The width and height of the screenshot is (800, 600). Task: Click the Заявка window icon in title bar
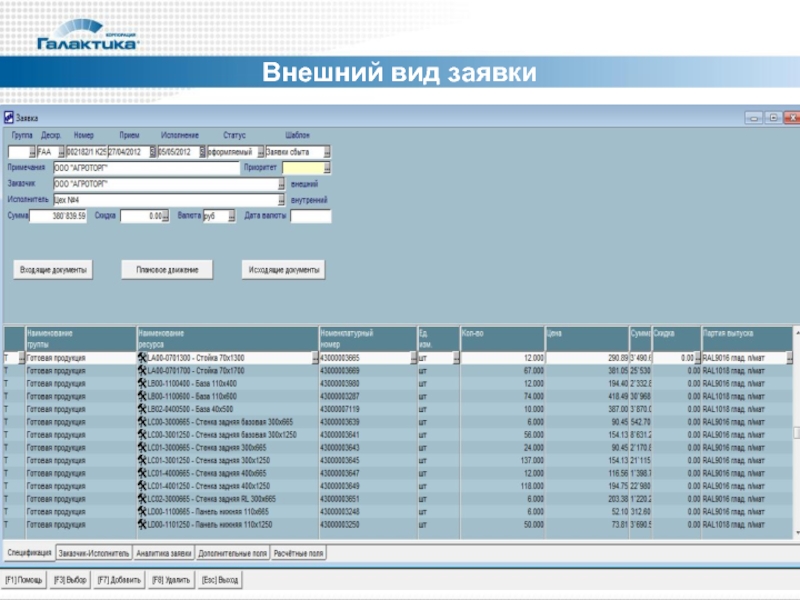coord(8,117)
